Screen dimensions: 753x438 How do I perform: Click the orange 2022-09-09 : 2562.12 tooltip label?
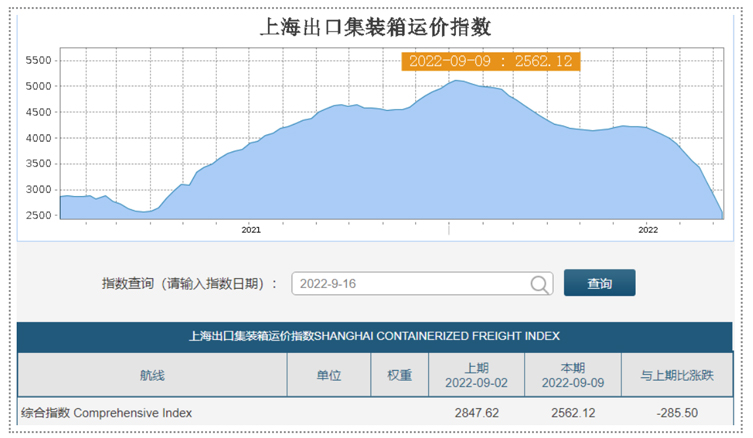(490, 61)
